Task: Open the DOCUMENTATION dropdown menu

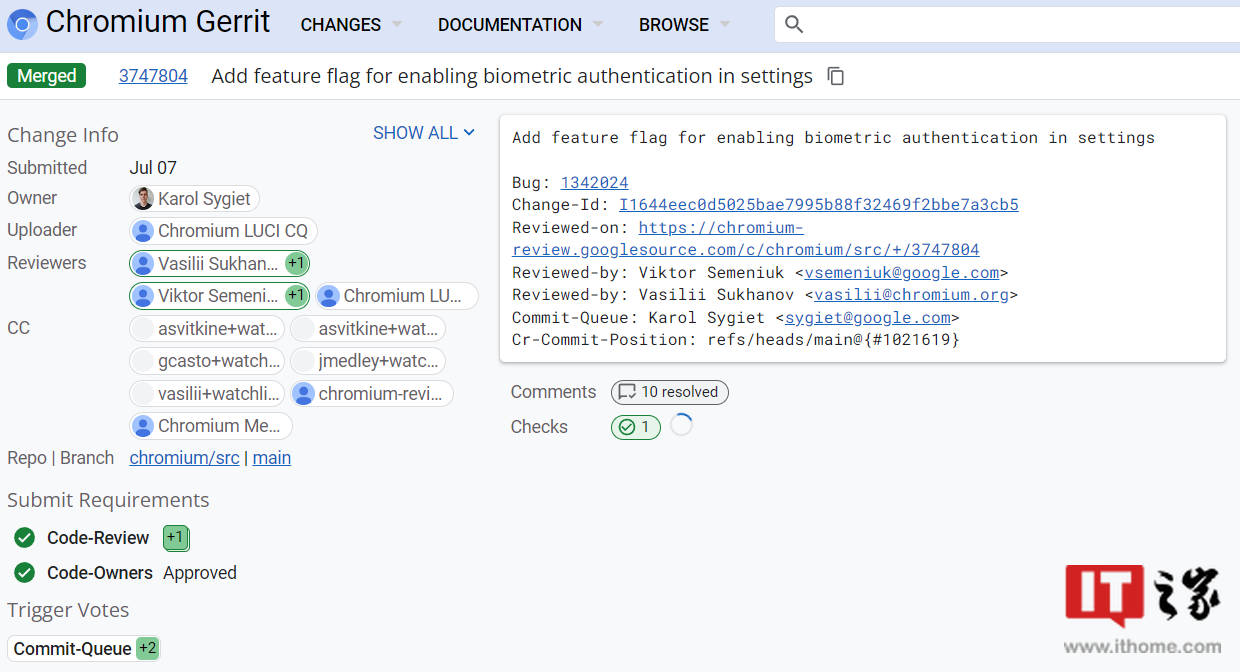Action: (x=520, y=25)
